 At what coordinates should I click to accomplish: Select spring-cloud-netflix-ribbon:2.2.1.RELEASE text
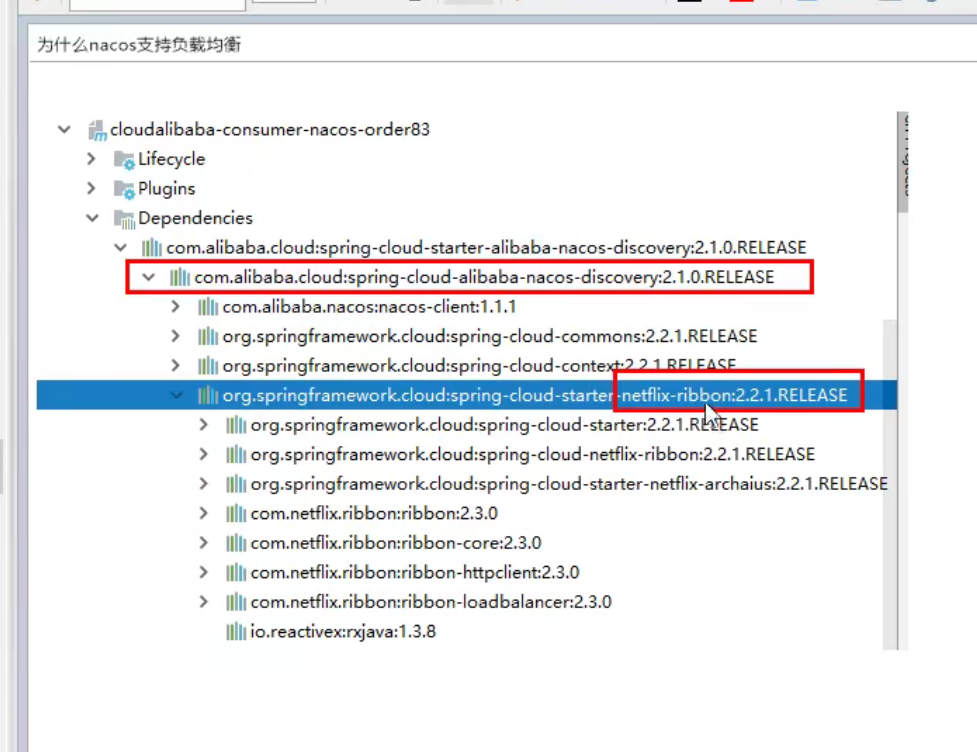[532, 454]
